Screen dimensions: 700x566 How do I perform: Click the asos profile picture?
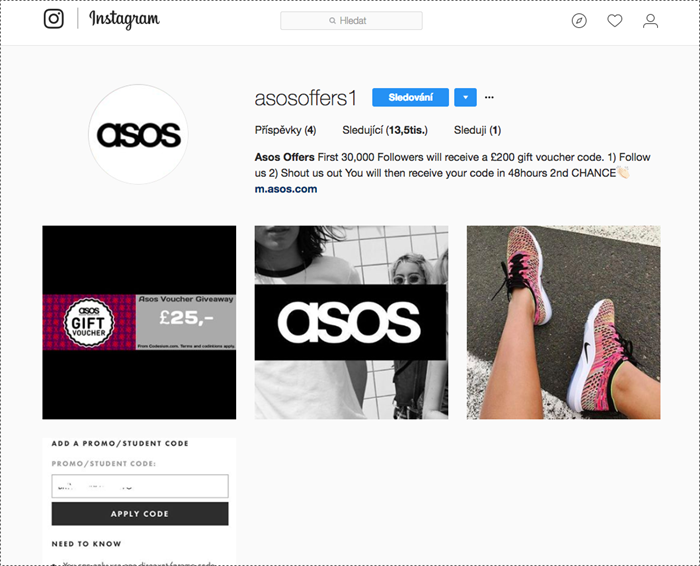[x=138, y=134]
